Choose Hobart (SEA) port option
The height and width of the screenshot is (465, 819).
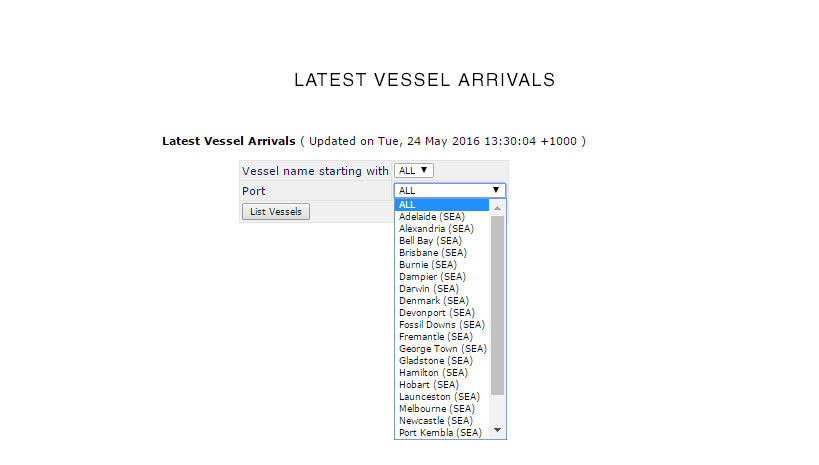[x=428, y=384]
